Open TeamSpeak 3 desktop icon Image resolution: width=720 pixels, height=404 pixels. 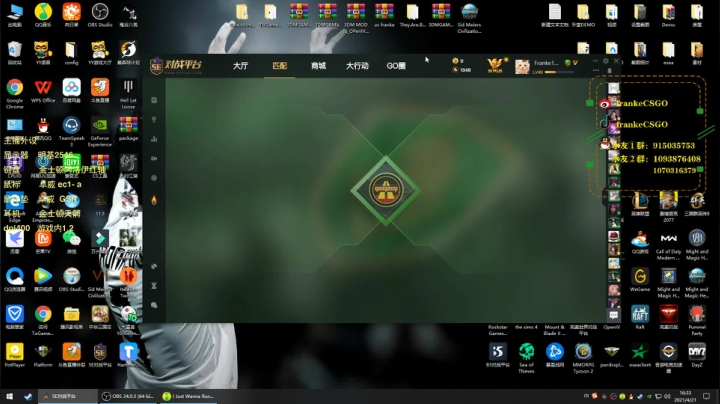71,131
